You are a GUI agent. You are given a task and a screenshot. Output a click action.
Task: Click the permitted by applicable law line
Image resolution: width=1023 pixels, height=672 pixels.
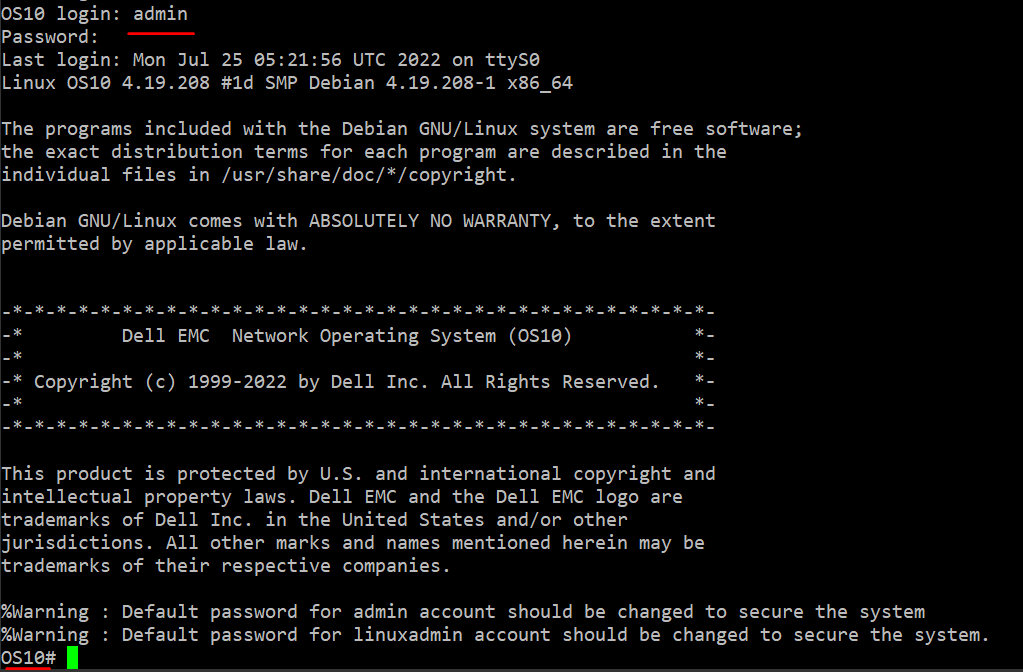pyautogui.click(x=154, y=244)
